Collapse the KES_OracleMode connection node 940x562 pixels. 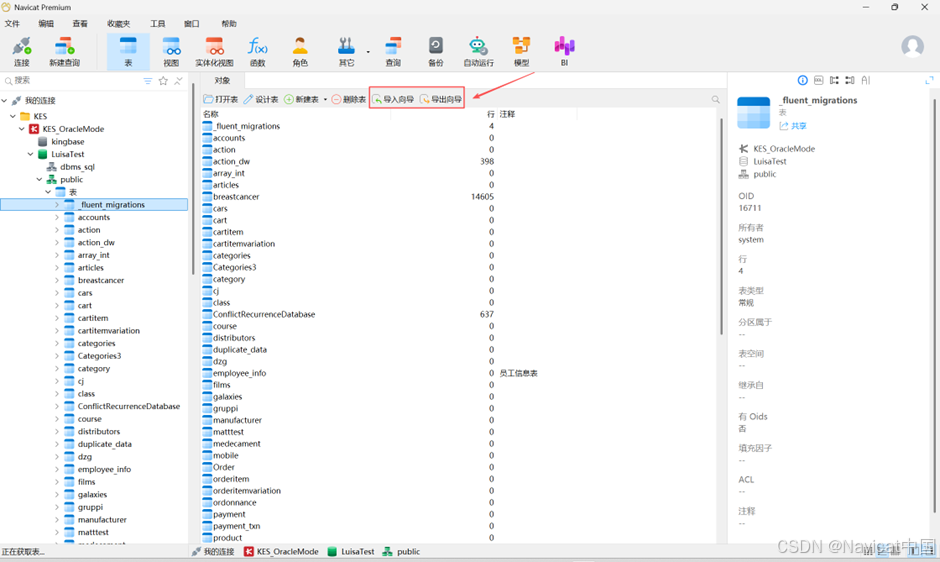(22, 129)
